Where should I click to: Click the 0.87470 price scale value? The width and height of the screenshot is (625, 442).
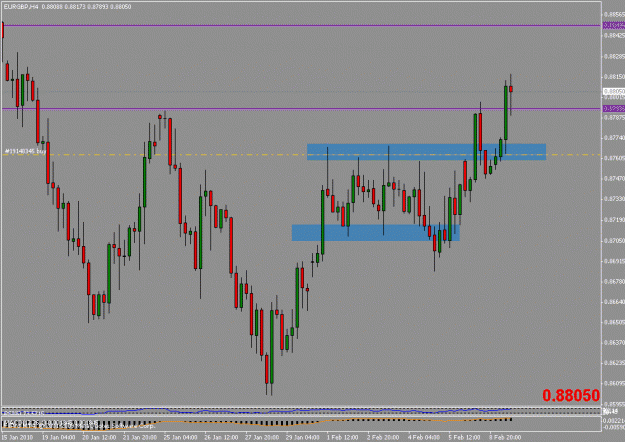[614, 179]
